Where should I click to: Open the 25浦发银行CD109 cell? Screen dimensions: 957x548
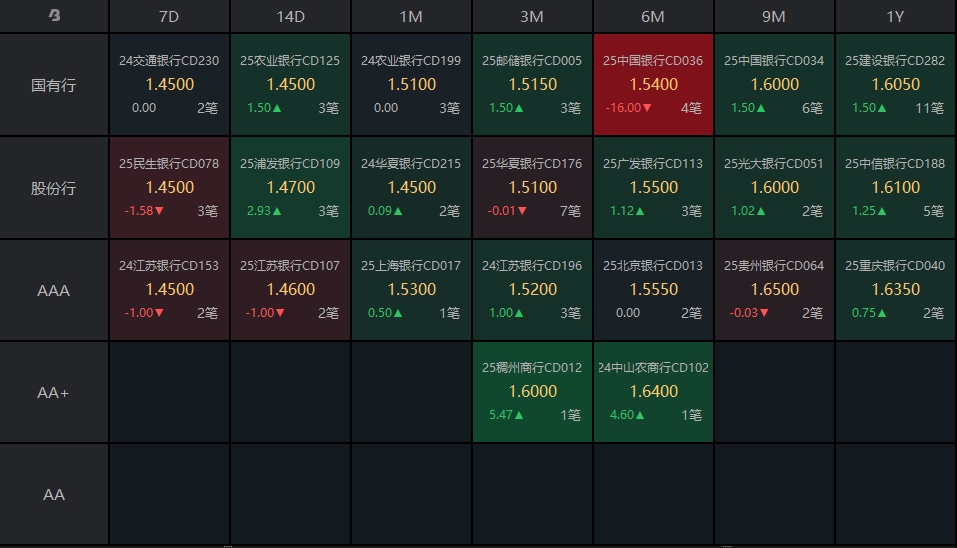[x=291, y=187]
